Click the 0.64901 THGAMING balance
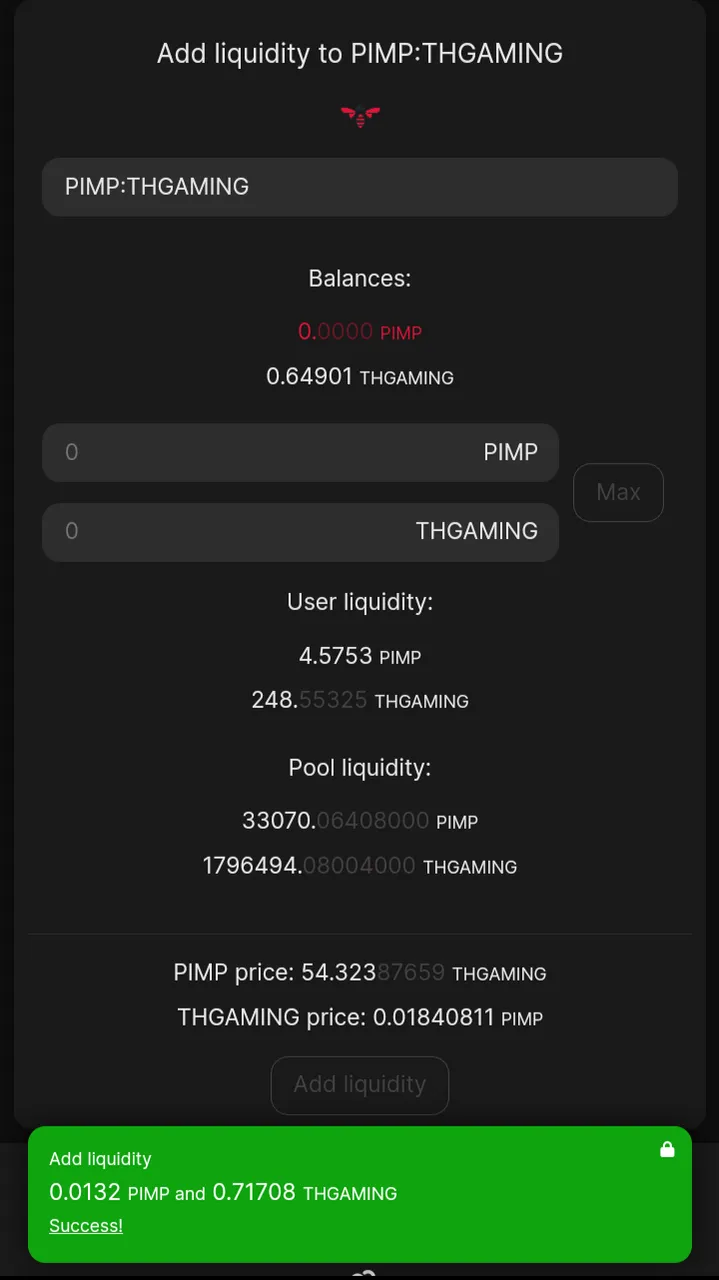 [359, 377]
